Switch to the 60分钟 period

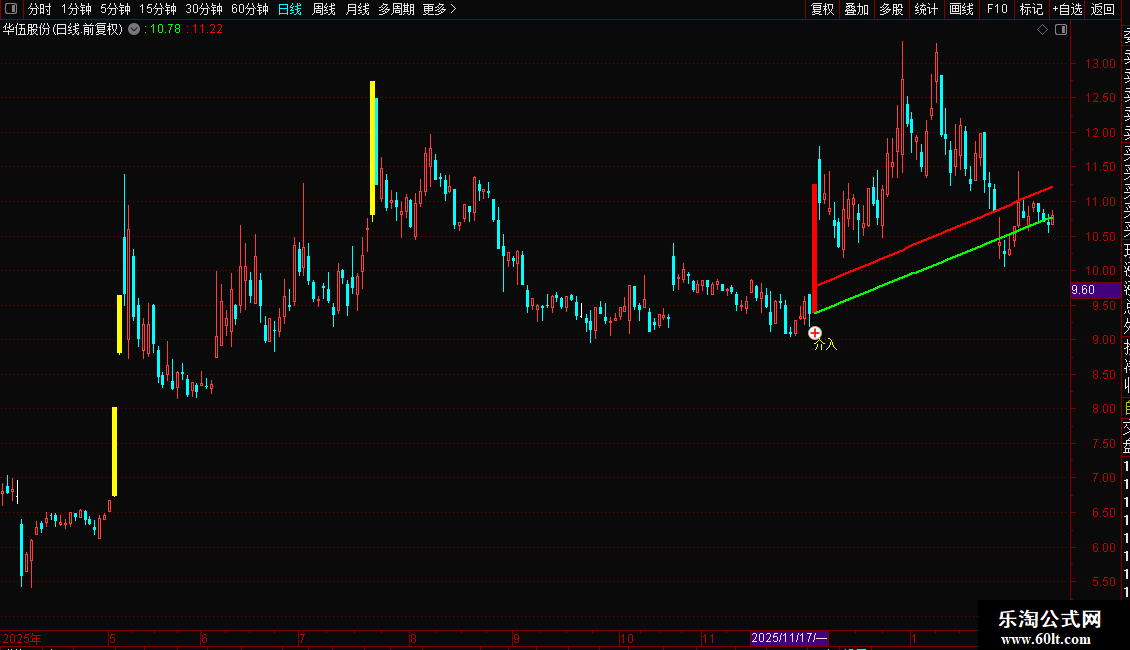250,9
